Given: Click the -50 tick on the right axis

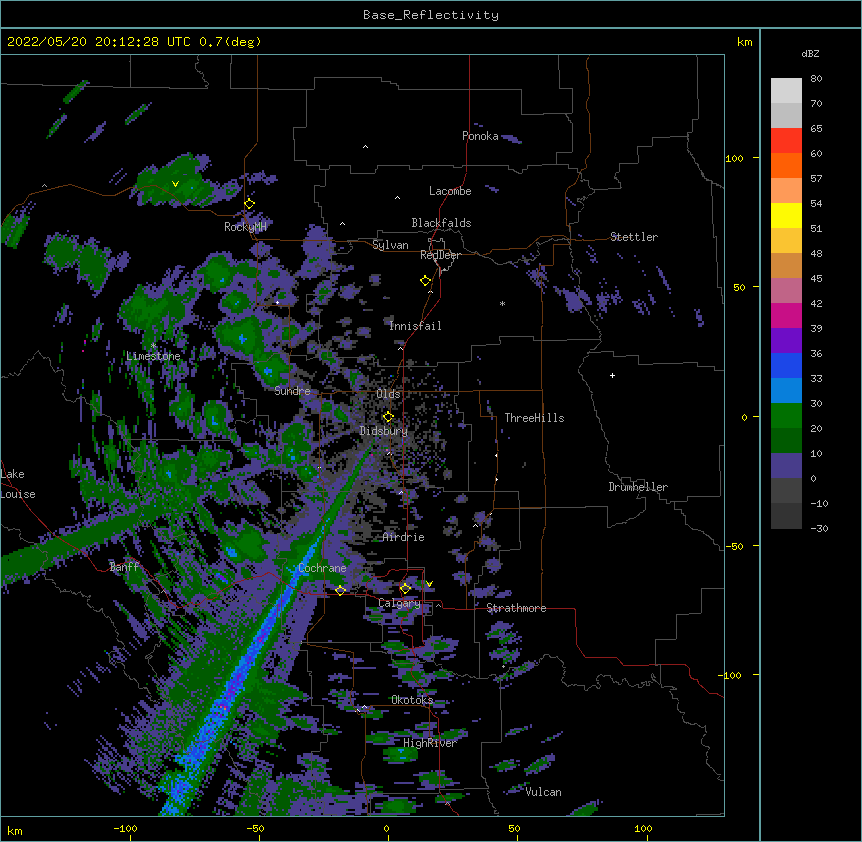Looking at the screenshot, I should click(734, 546).
